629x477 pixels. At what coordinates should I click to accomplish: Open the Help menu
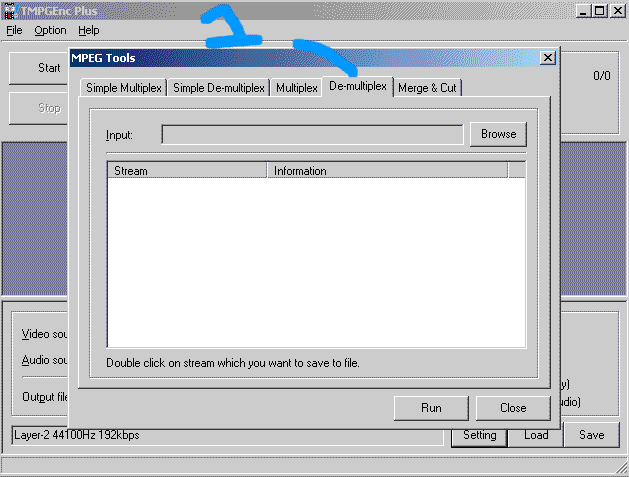tap(89, 30)
